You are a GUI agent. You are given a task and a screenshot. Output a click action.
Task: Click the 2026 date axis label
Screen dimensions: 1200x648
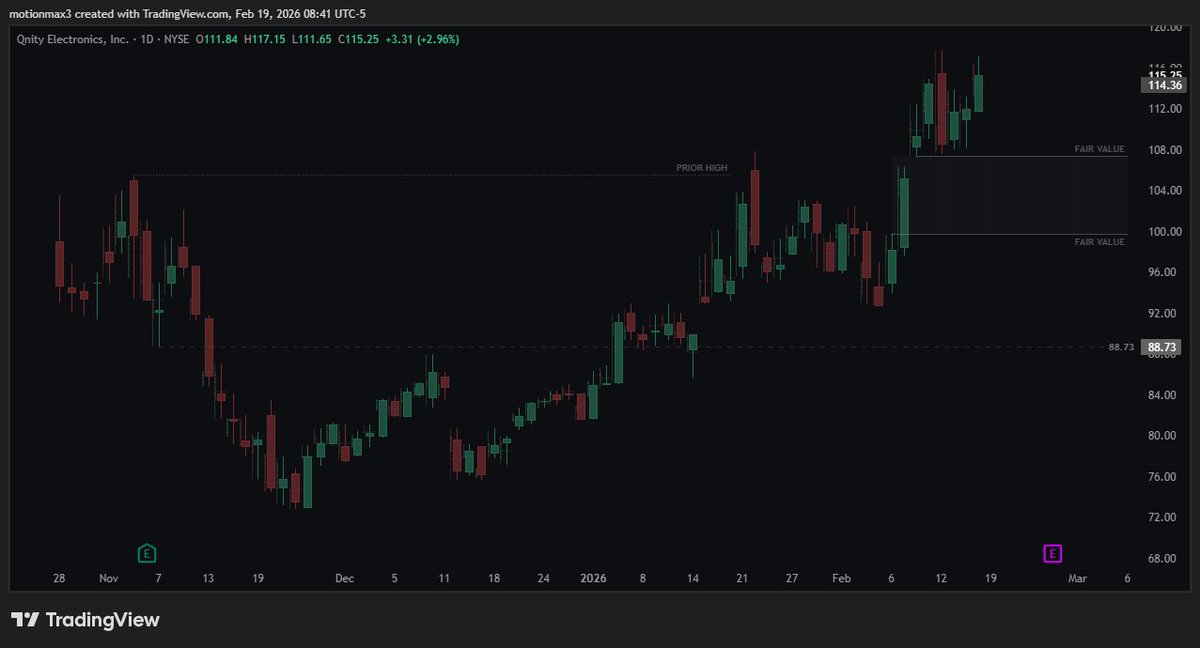(x=593, y=579)
